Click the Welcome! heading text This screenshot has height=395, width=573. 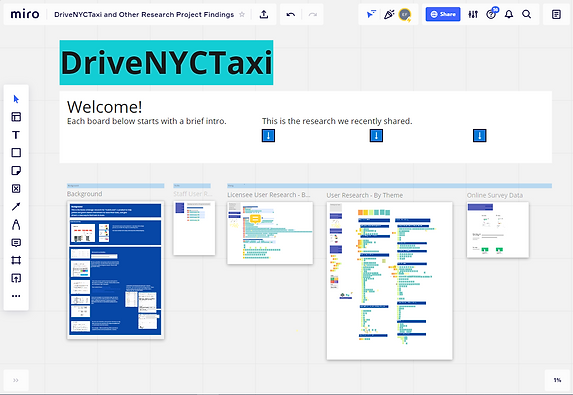[105, 107]
